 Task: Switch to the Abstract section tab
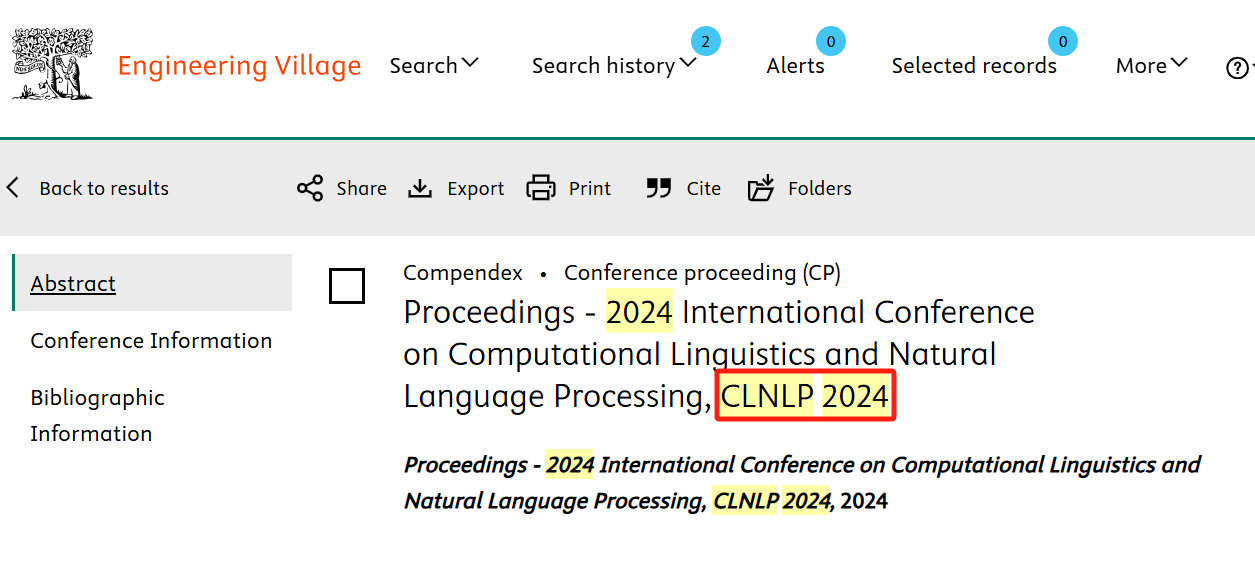point(73,284)
